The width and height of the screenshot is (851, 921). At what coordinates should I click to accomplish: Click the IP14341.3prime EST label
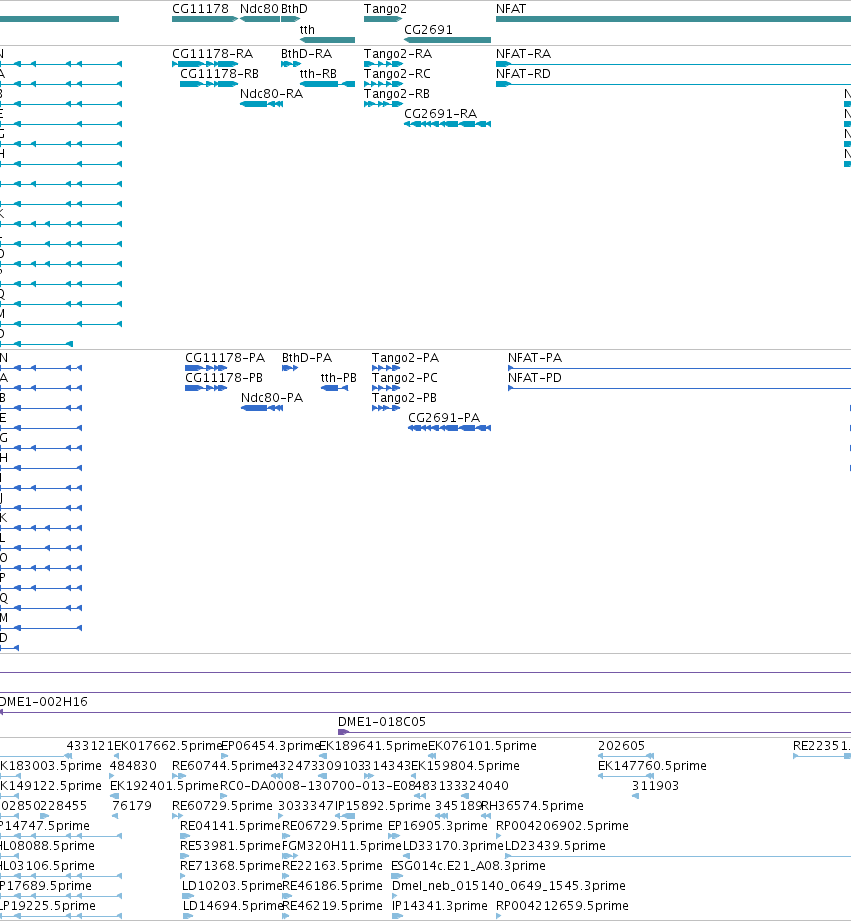(439, 906)
